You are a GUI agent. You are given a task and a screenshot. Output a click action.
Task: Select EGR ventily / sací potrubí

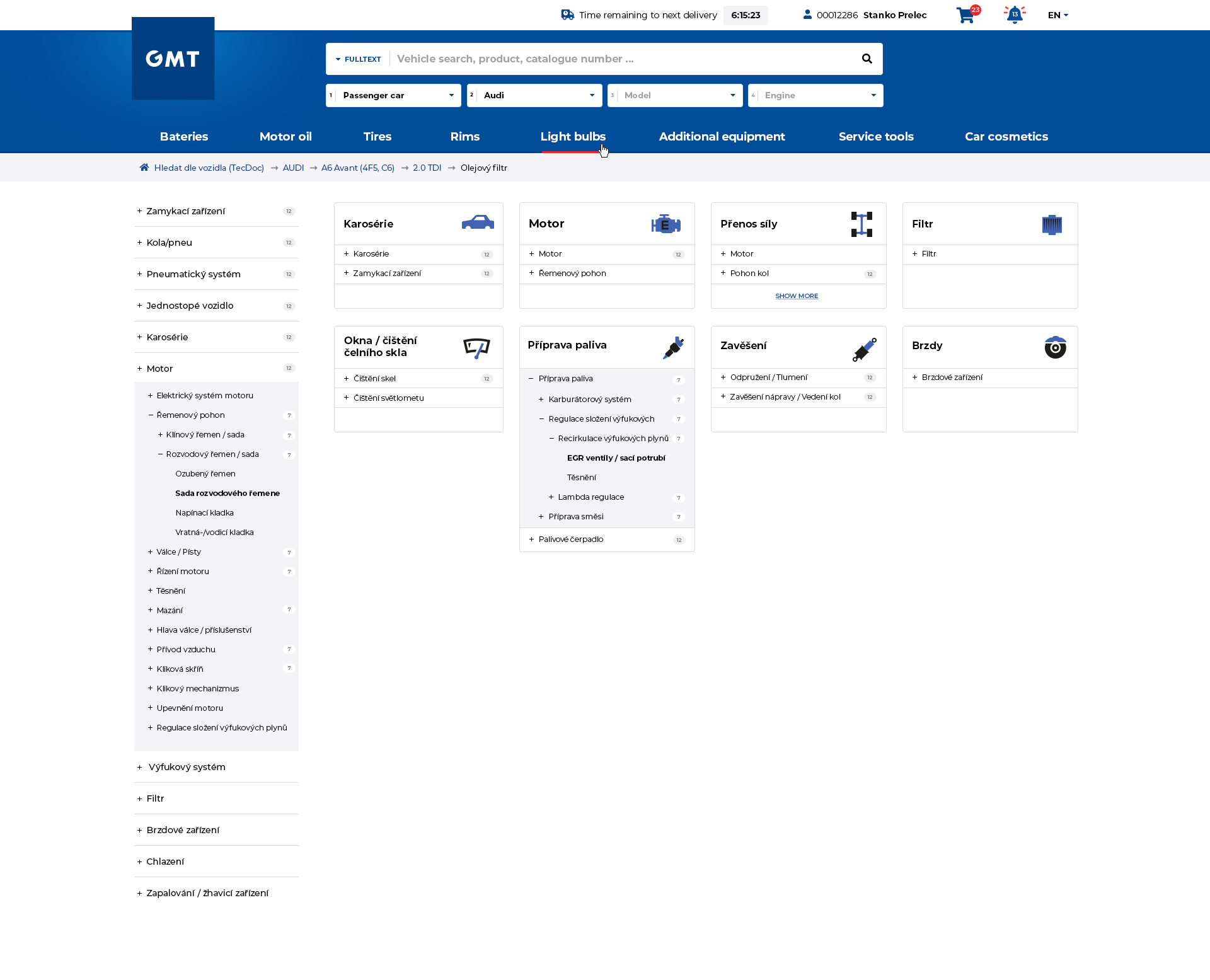[x=616, y=458]
